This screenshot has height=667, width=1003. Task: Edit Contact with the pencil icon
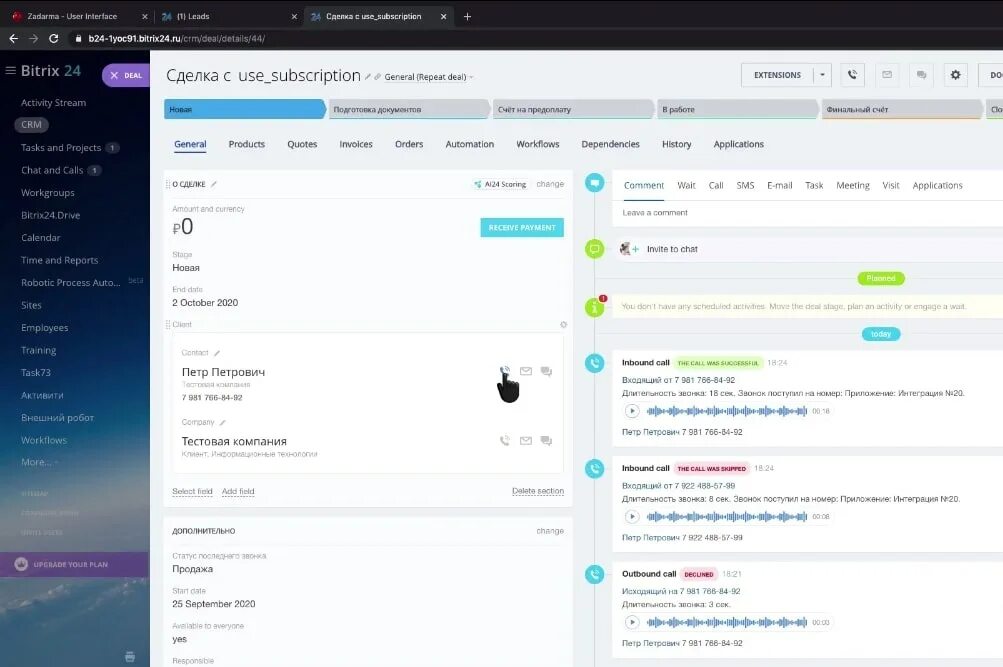click(x=217, y=353)
